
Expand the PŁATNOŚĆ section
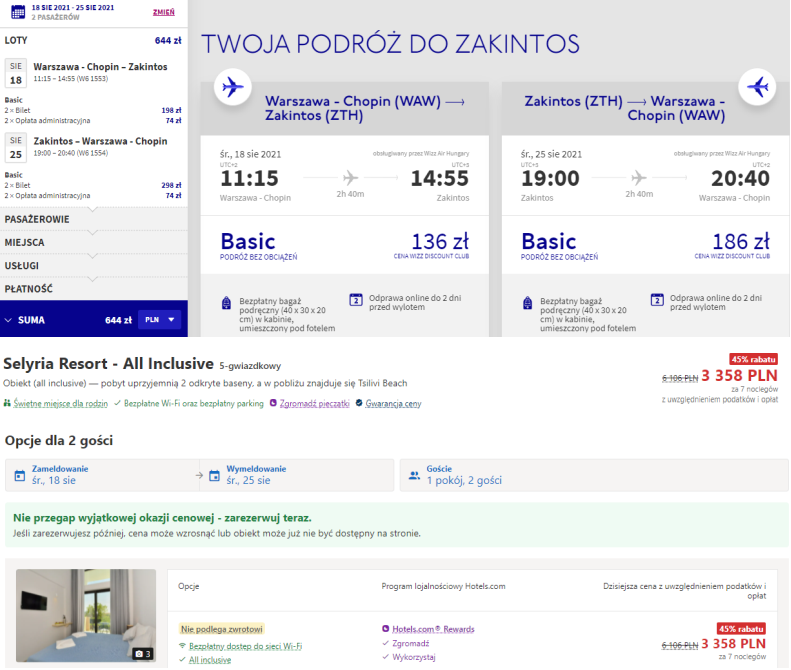[94, 289]
